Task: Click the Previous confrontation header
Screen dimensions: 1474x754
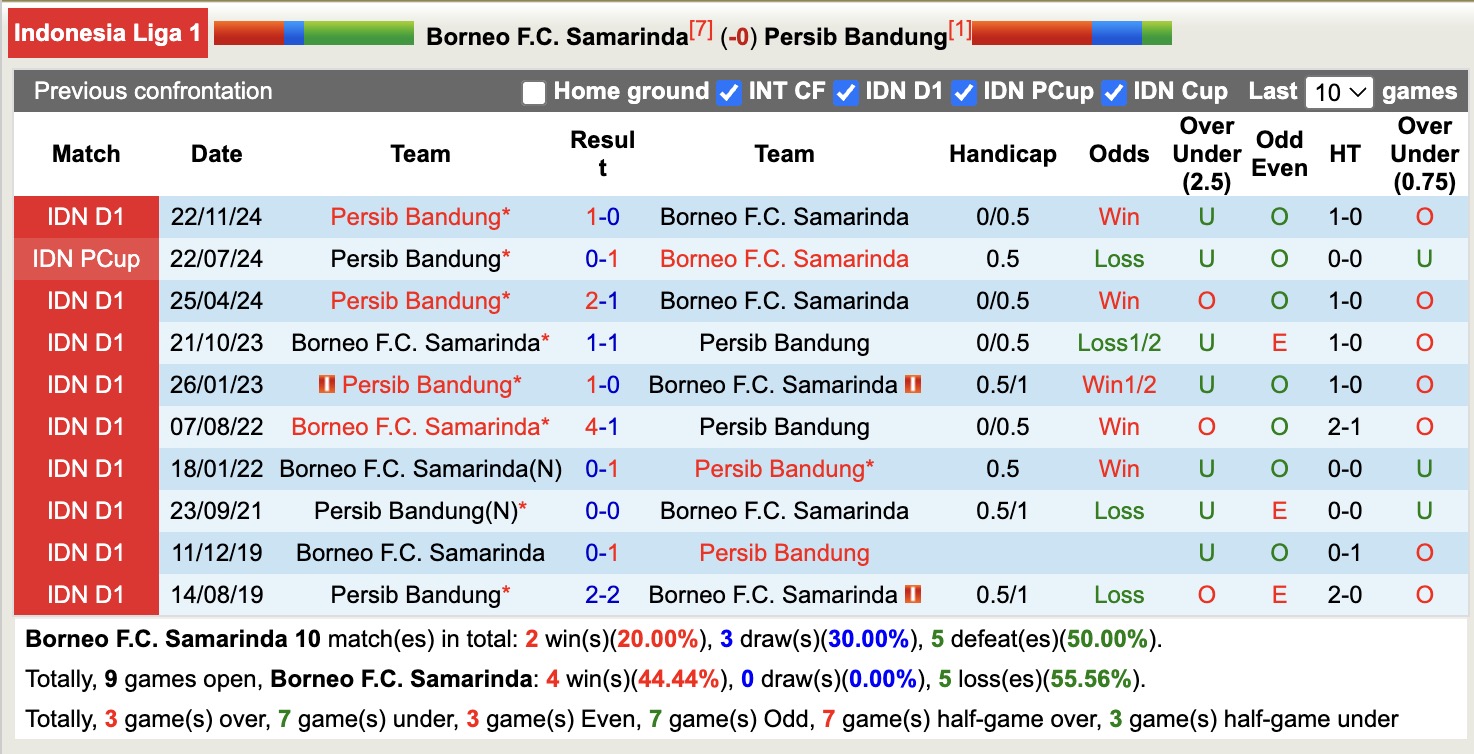Action: point(153,91)
